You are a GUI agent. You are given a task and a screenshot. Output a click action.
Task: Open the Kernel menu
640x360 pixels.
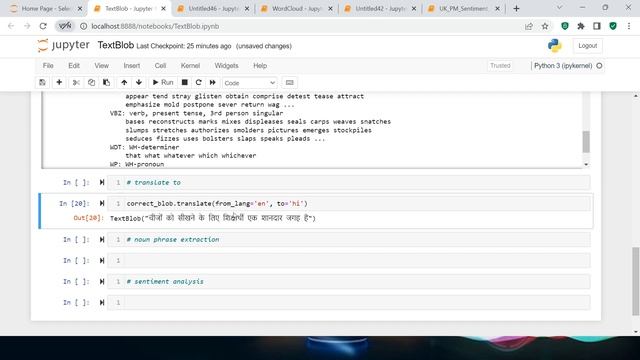coord(190,66)
